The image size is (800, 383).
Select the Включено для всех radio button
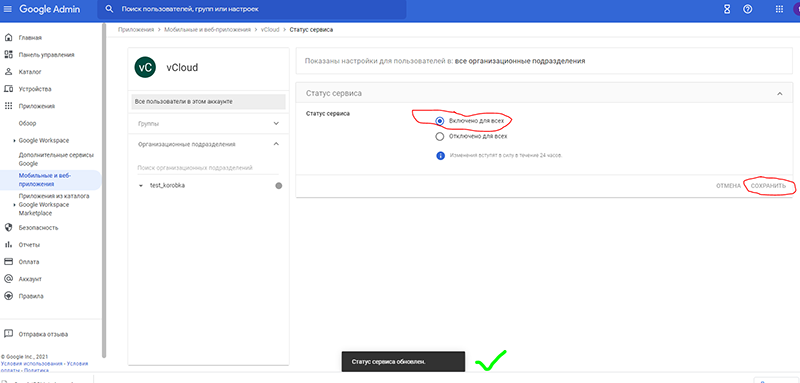click(x=440, y=121)
